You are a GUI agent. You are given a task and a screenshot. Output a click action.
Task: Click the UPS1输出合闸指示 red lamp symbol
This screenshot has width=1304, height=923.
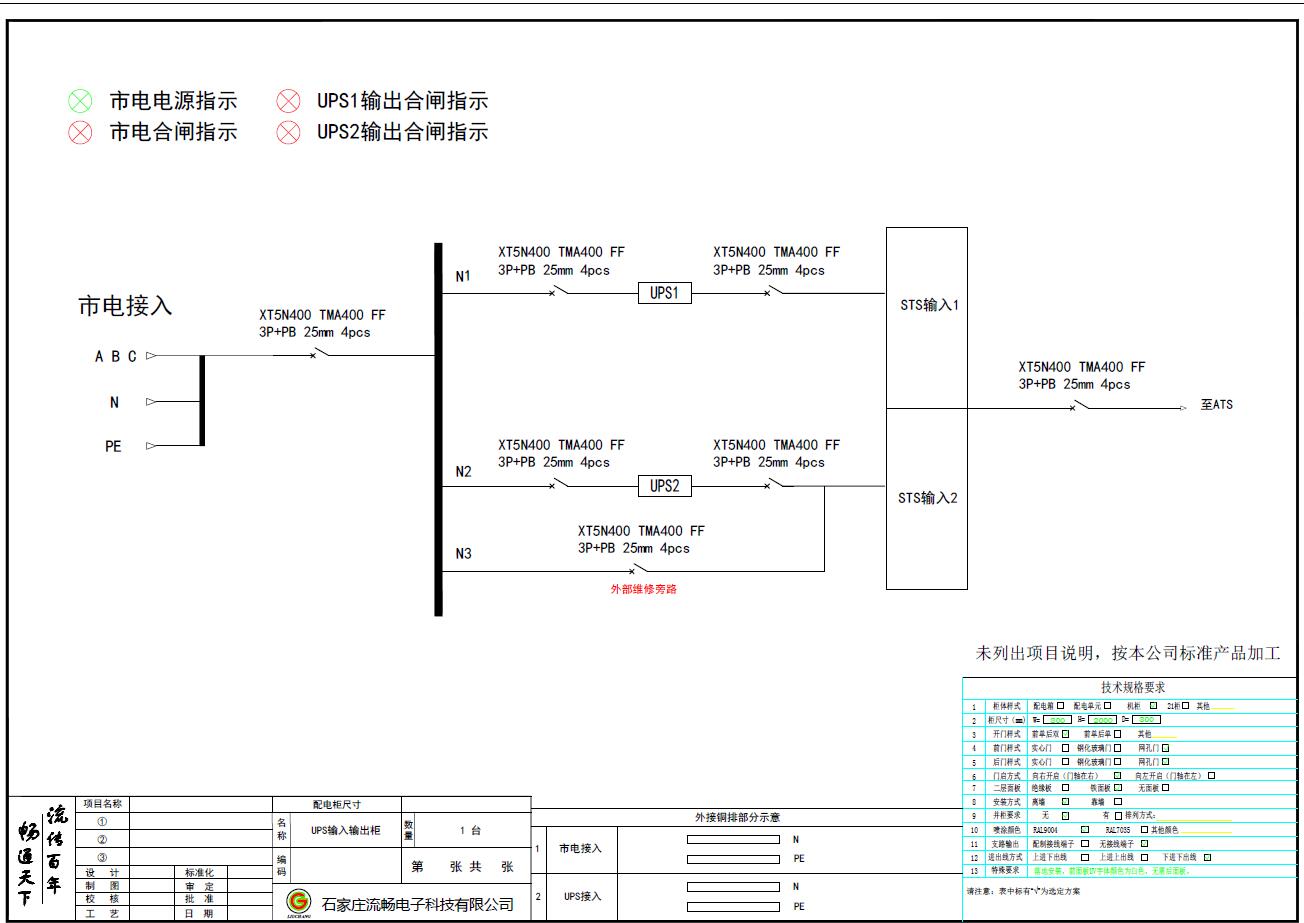pyautogui.click(x=288, y=101)
